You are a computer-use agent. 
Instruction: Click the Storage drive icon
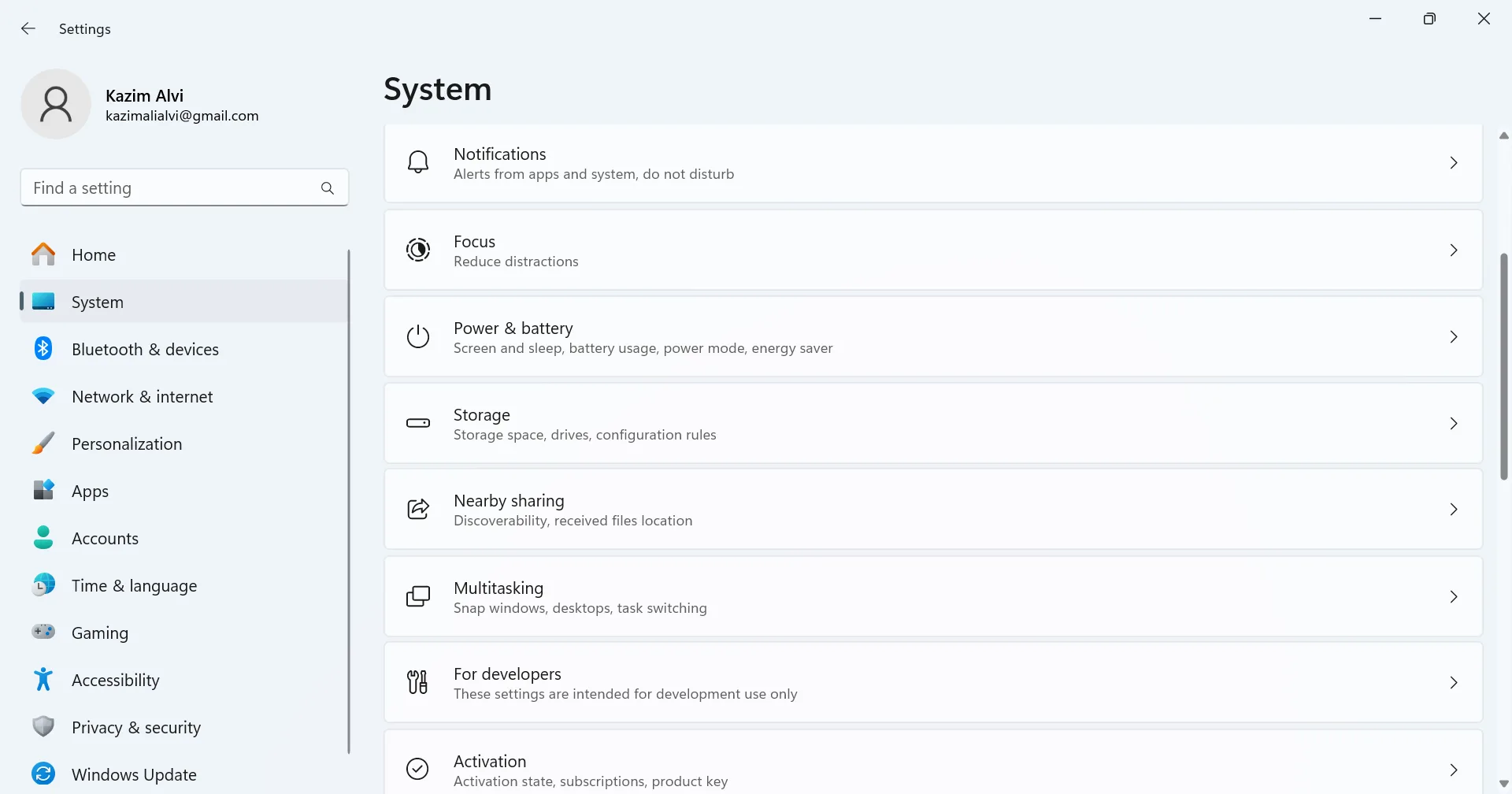click(418, 423)
